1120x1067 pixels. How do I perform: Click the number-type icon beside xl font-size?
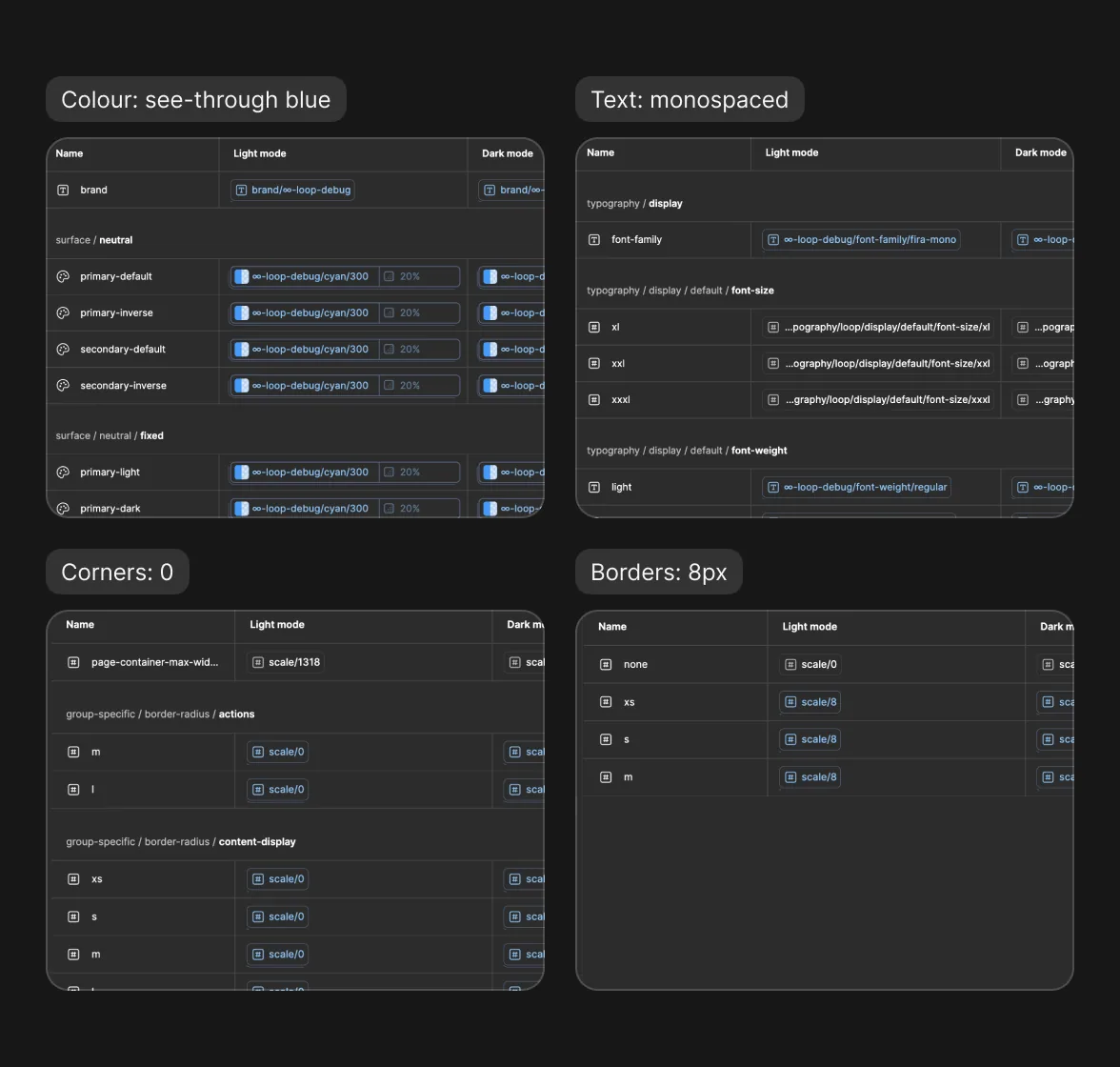point(594,328)
